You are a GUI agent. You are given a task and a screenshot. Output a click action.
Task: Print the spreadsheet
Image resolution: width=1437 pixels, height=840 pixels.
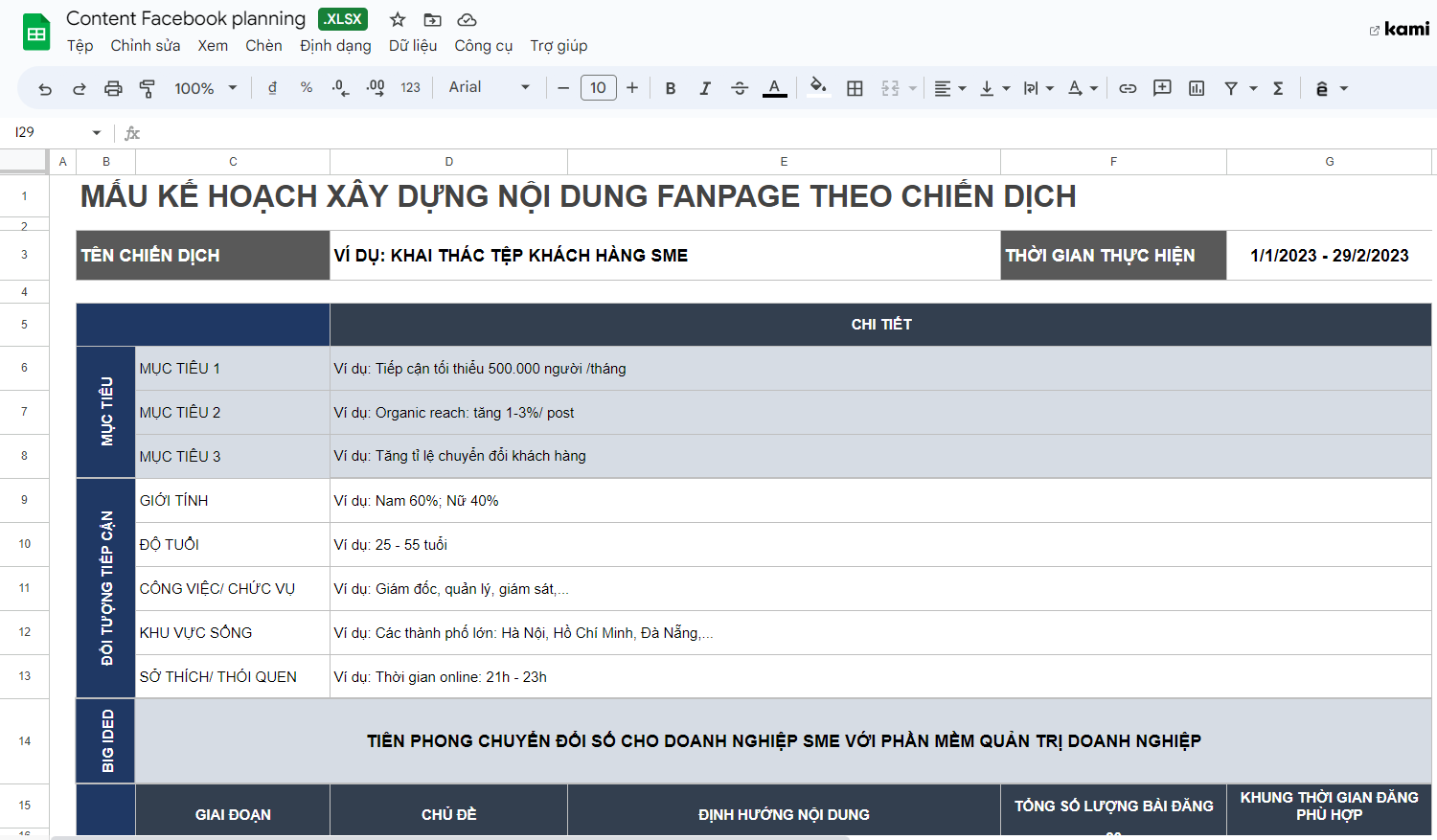[x=113, y=88]
